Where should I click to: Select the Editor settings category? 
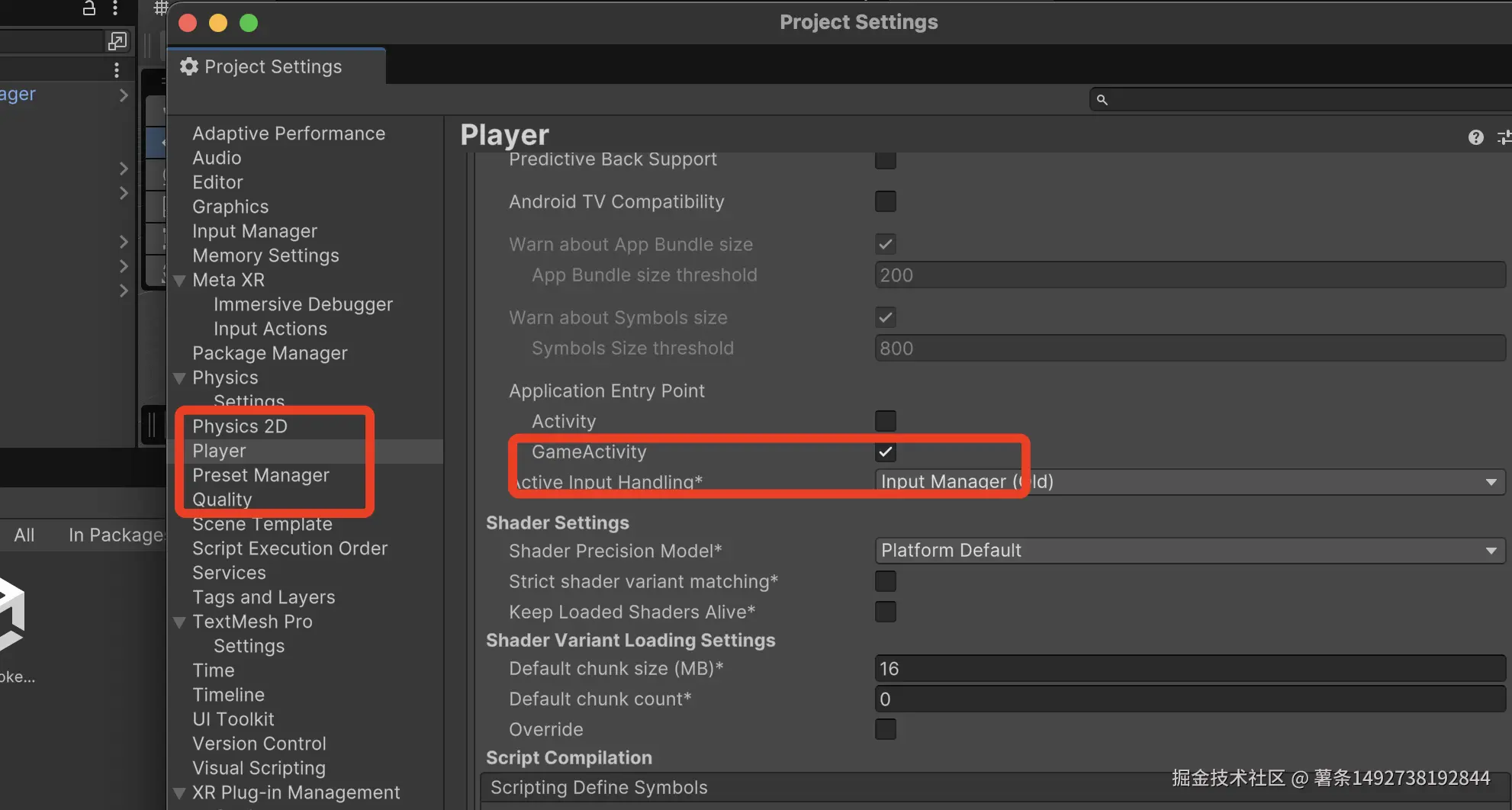coord(217,182)
